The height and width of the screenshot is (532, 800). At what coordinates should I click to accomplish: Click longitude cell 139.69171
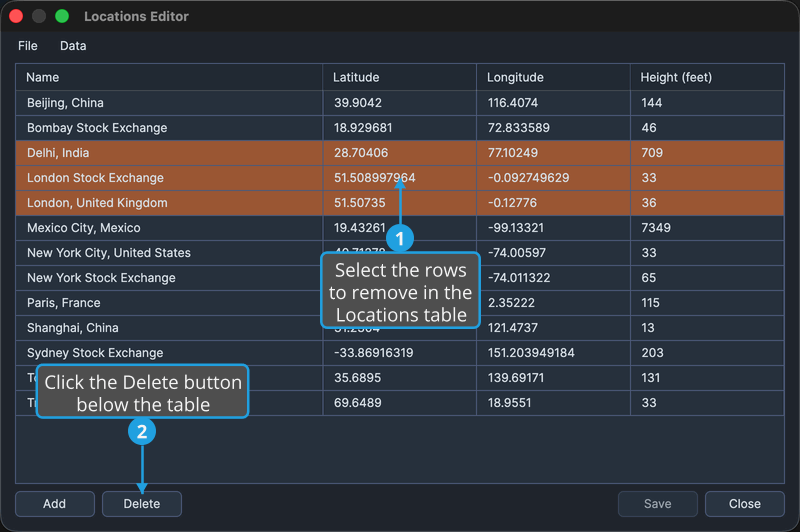point(553,377)
